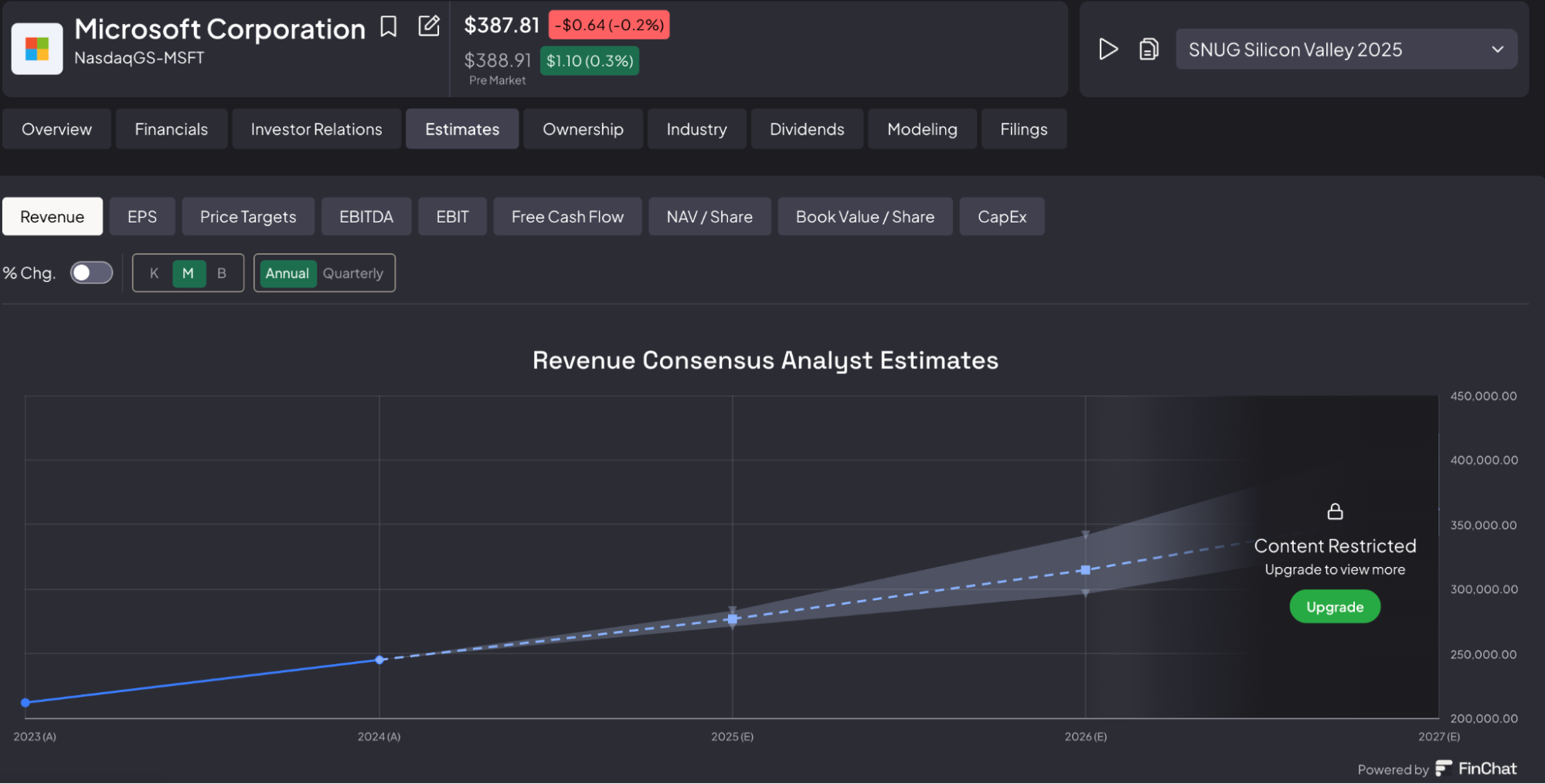The height and width of the screenshot is (784, 1545).
Task: Click the green Upgrade button
Action: coord(1335,607)
